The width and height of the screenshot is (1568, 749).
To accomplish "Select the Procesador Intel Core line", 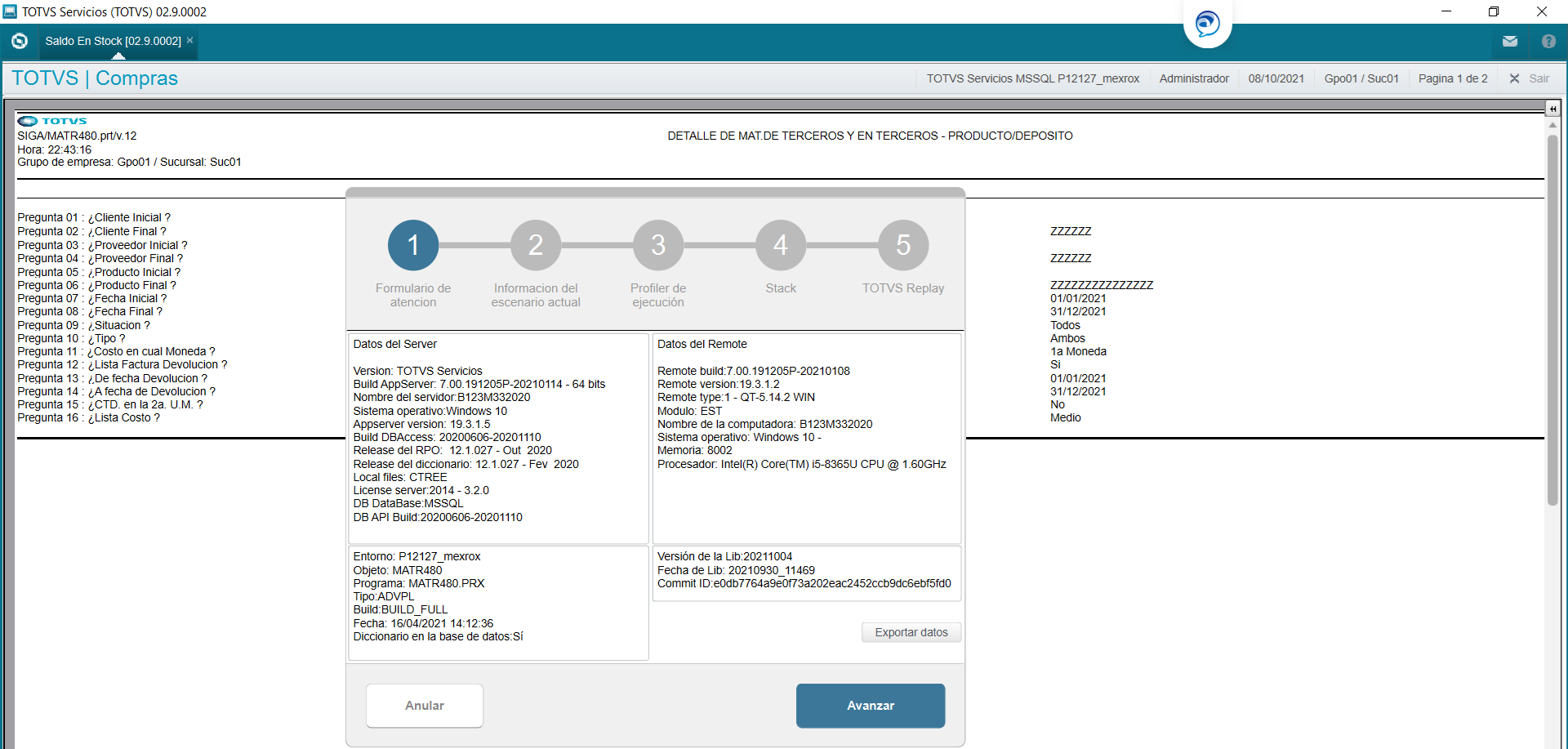I will coord(802,464).
